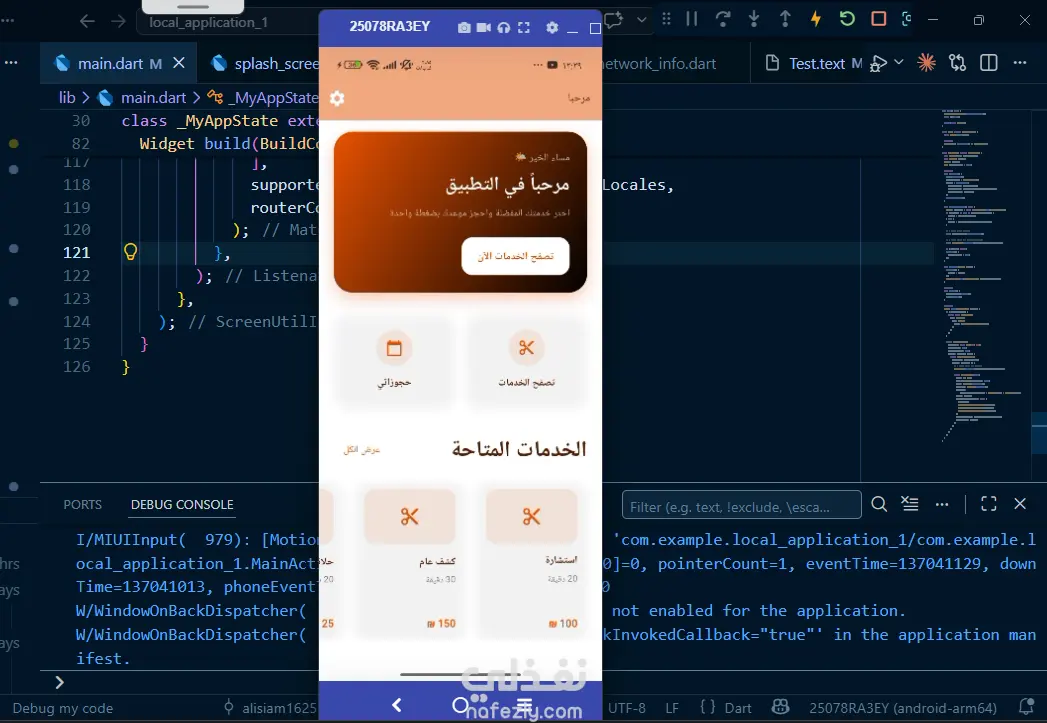Click the orange starburst icon in editor actions
This screenshot has height=723, width=1047.
(x=926, y=63)
